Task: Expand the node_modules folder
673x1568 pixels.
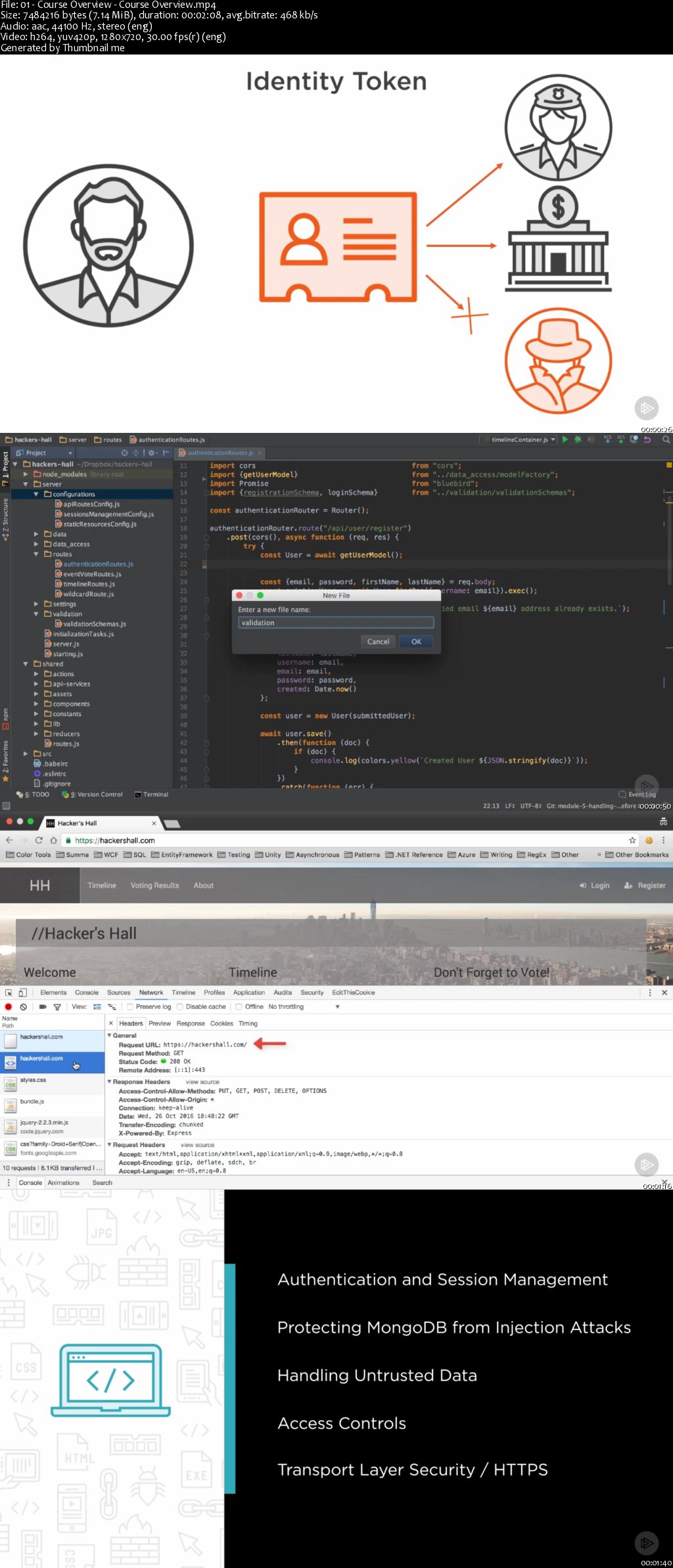Action: coord(26,474)
